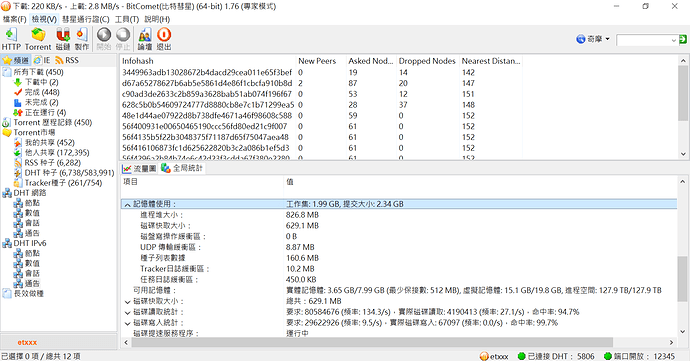Click the 退出 exit toolbar icon
This screenshot has width=690, height=361.
click(164, 39)
